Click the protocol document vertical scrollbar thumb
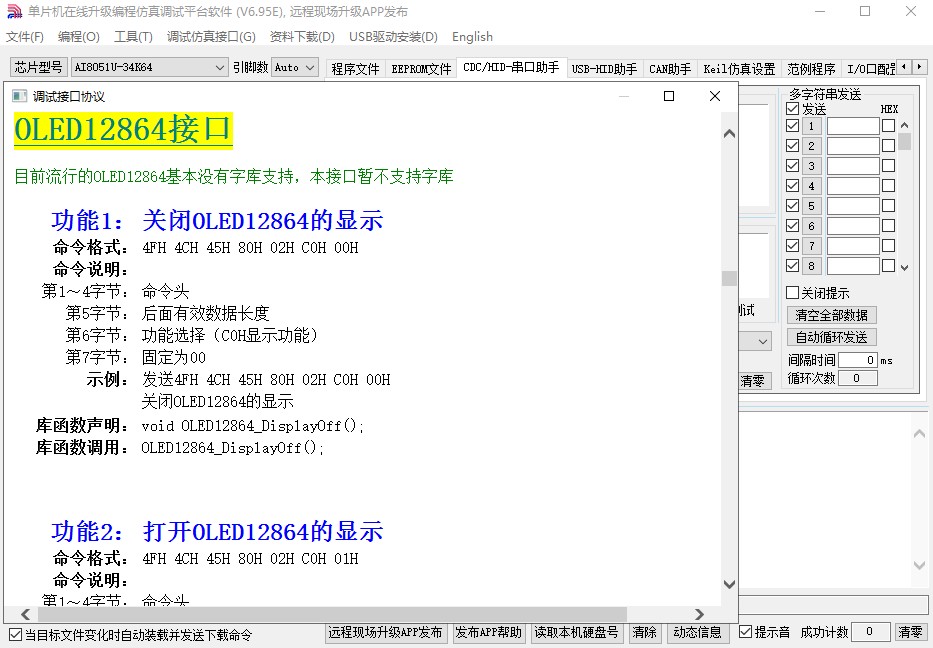 (x=729, y=278)
